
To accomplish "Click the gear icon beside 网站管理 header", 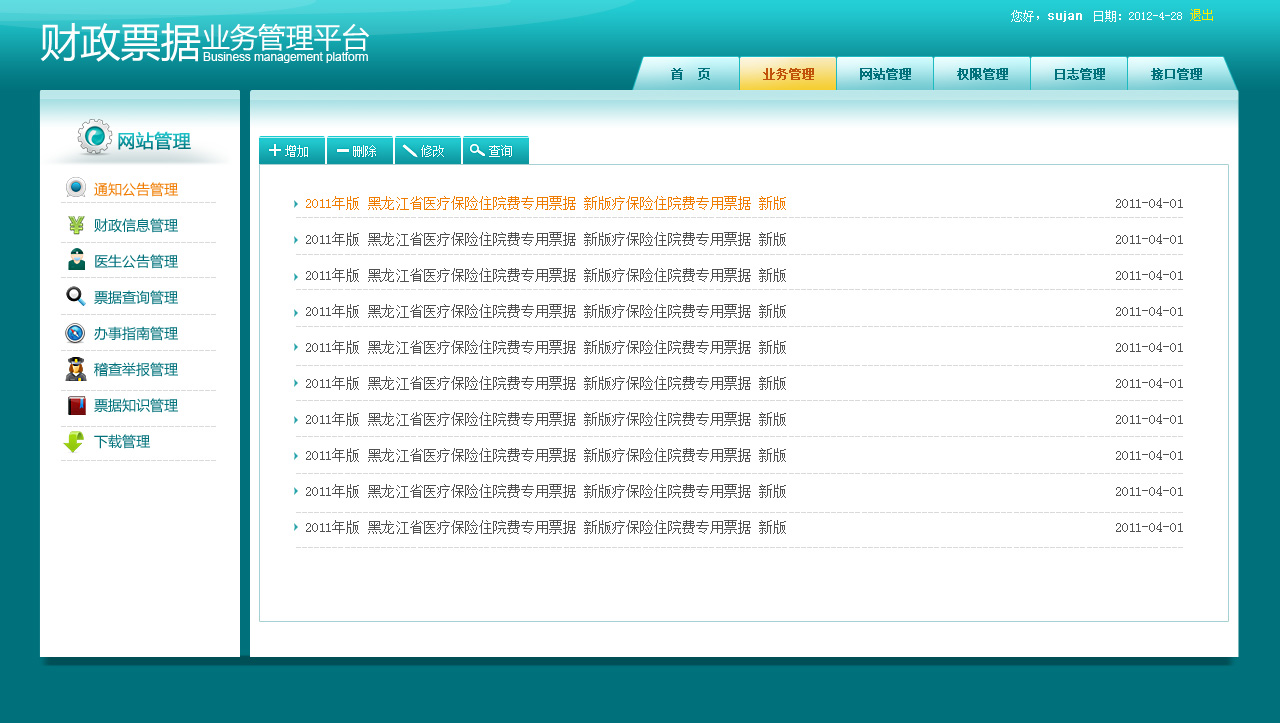I will 95,138.
